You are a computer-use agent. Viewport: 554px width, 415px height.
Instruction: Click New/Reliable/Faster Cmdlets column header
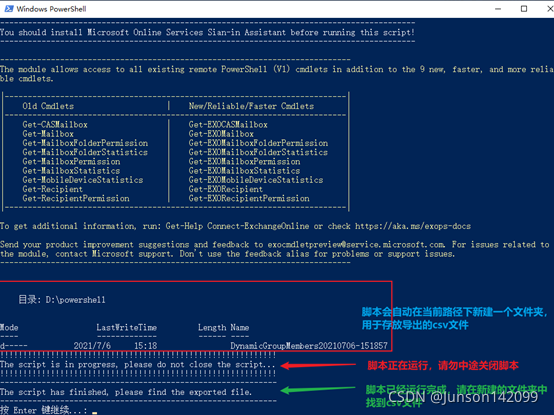pos(251,106)
